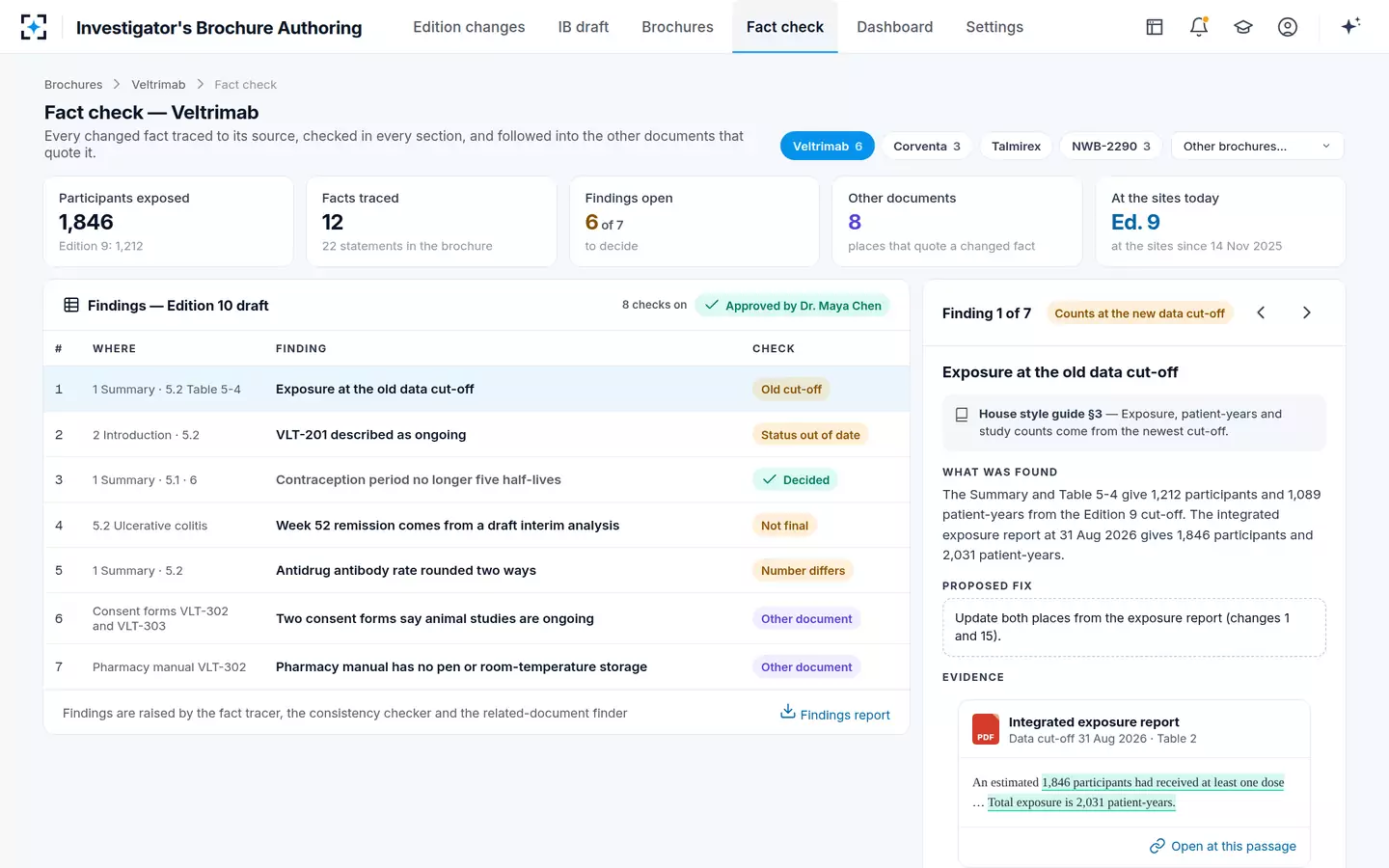Open the Settings tab

point(994,27)
